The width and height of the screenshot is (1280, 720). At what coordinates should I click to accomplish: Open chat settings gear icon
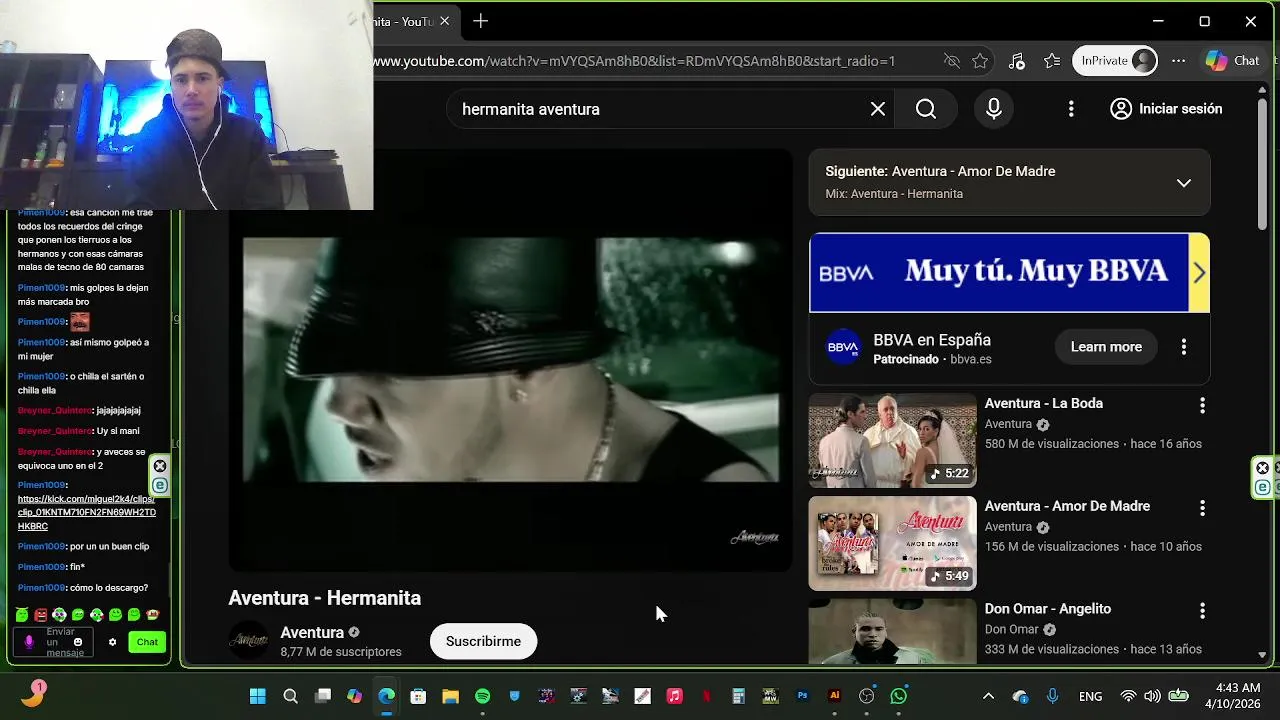pyautogui.click(x=112, y=642)
